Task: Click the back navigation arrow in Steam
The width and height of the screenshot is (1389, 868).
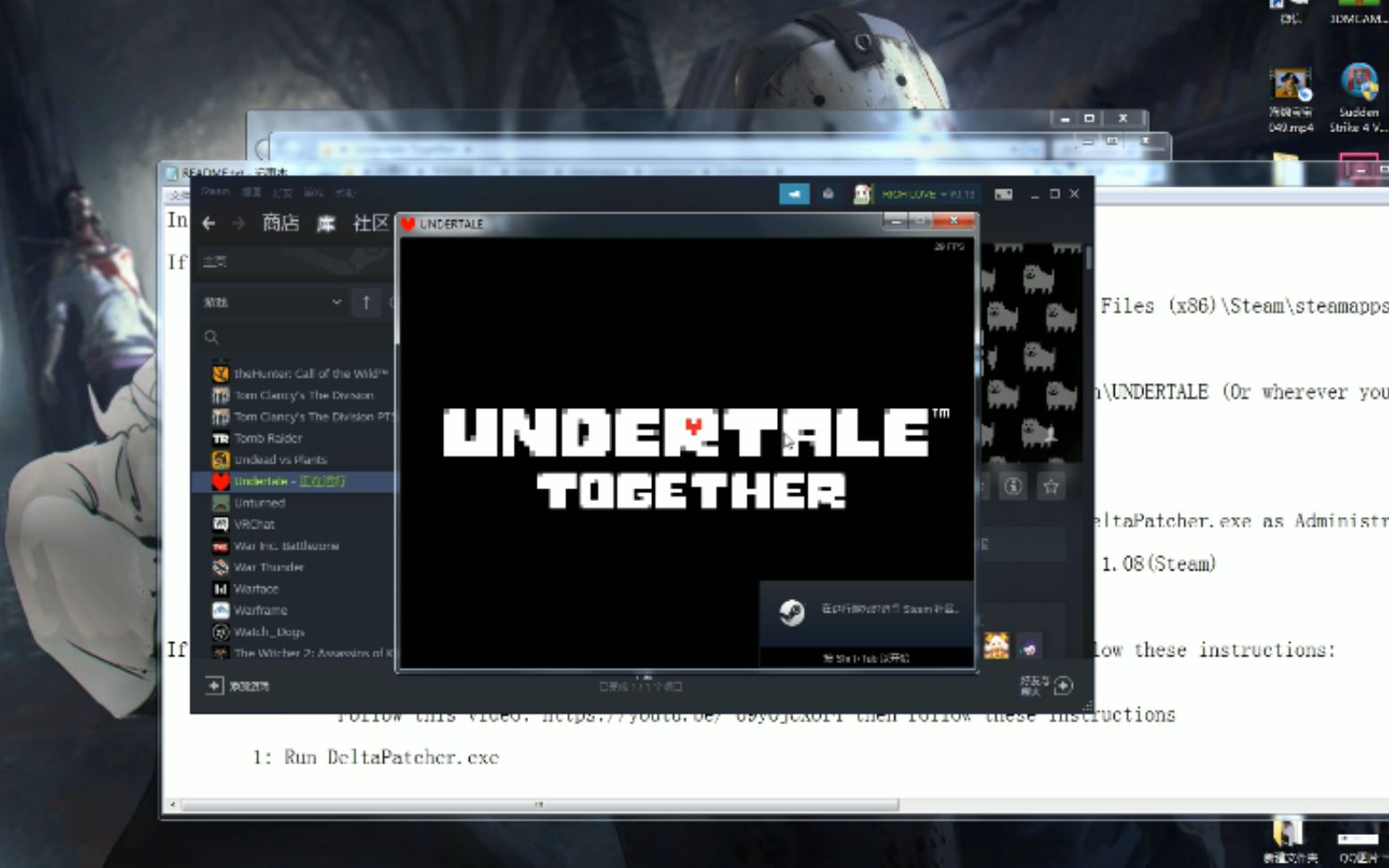Action: [208, 223]
